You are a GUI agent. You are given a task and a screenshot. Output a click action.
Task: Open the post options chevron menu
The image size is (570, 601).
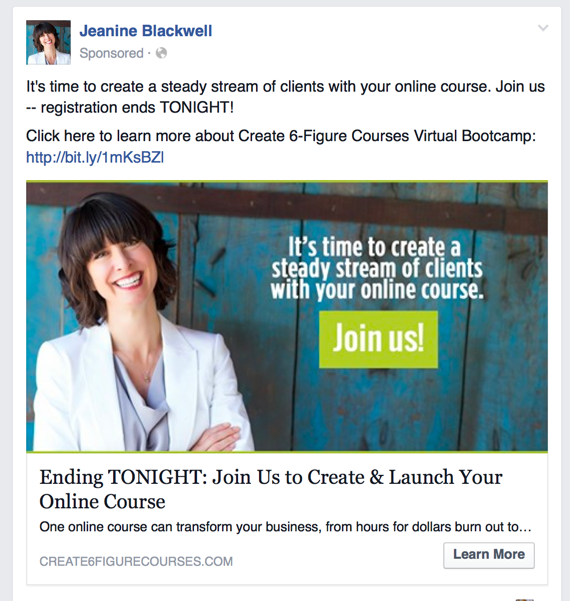pos(543,28)
